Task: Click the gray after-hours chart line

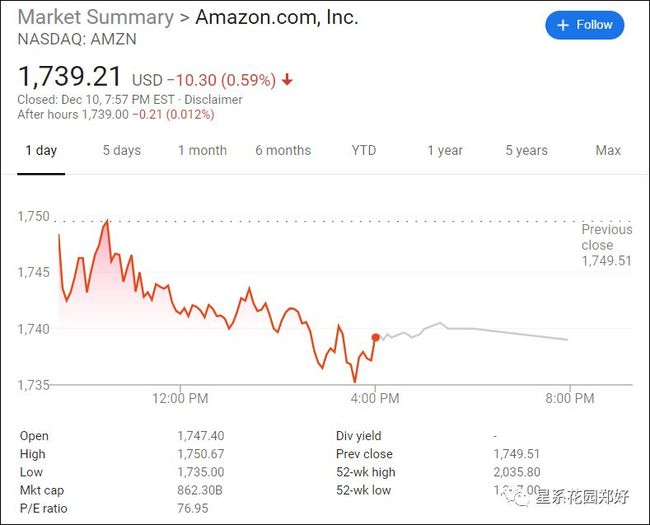Action: click(x=473, y=331)
